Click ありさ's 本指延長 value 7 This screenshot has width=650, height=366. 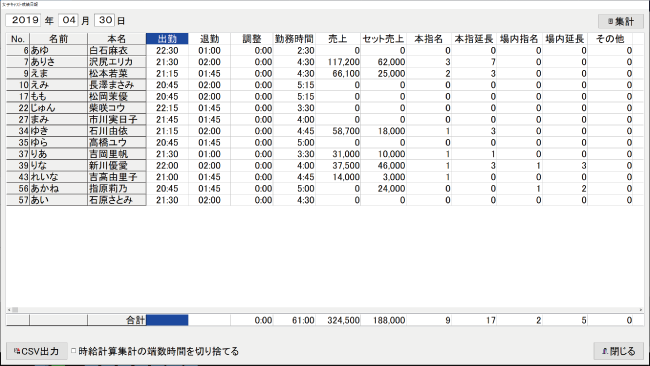[493, 62]
